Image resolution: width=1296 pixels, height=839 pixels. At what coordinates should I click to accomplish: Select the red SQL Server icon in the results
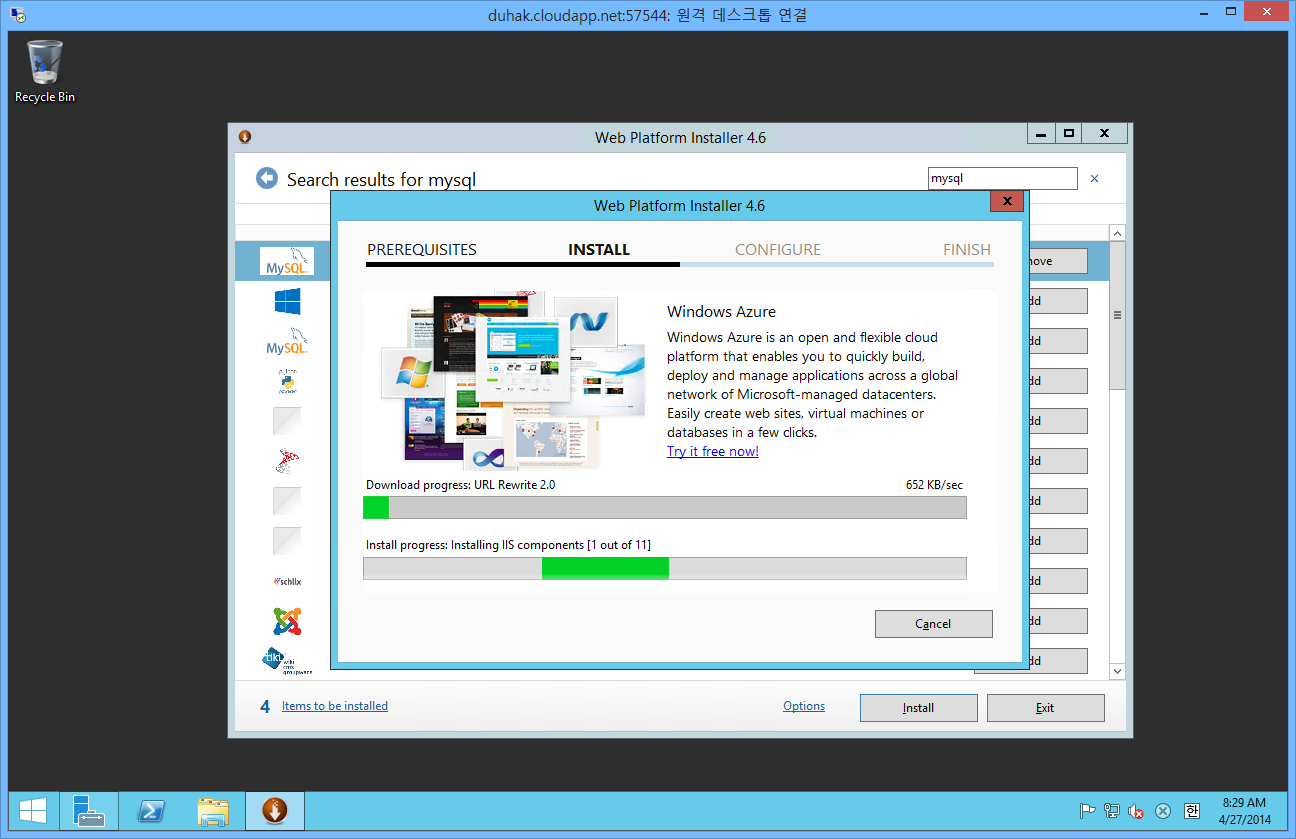pos(287,461)
